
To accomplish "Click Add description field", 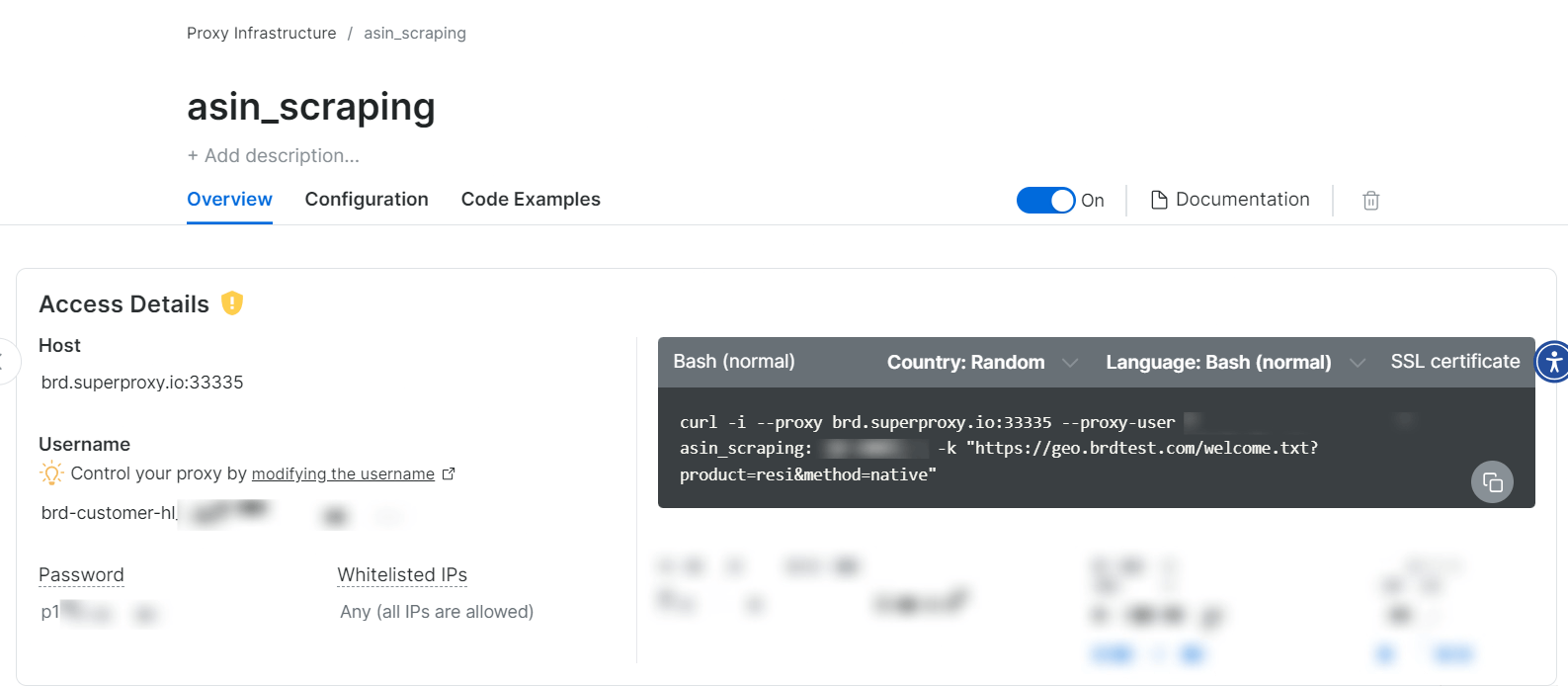I will tap(274, 156).
